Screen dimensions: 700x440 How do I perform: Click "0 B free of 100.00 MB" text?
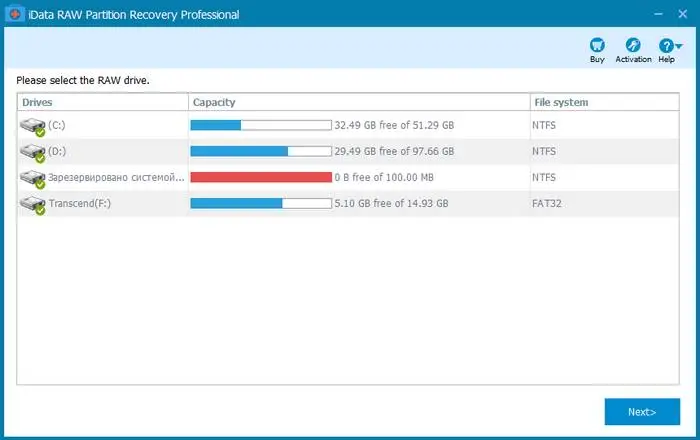[x=384, y=177]
